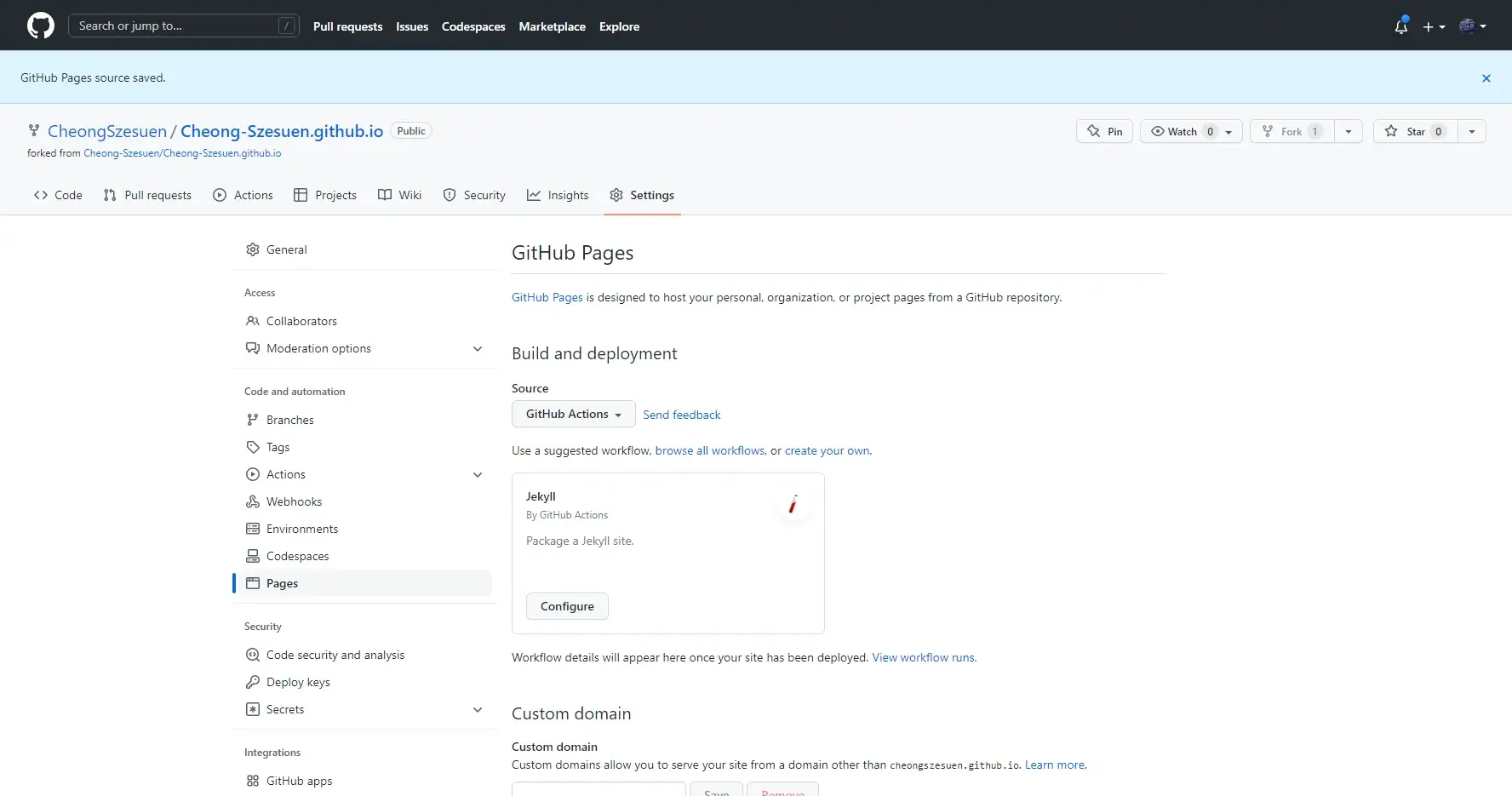Select the Tags sidebar icon

click(x=252, y=446)
